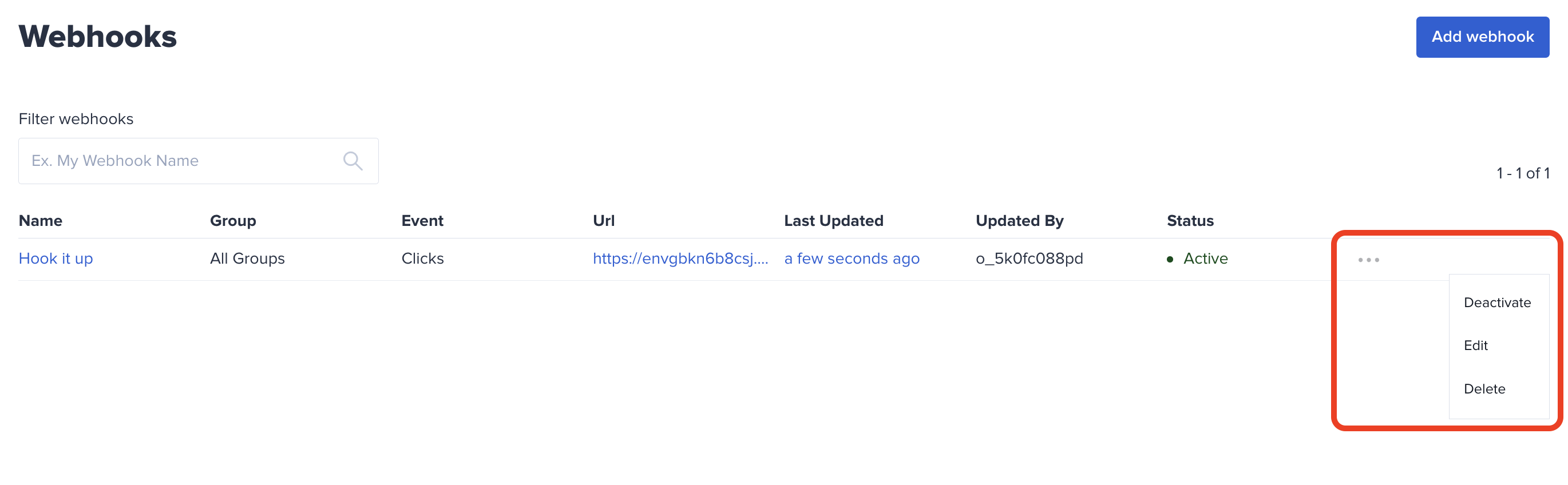Click the Event column header
The image size is (1568, 485).
(x=422, y=220)
